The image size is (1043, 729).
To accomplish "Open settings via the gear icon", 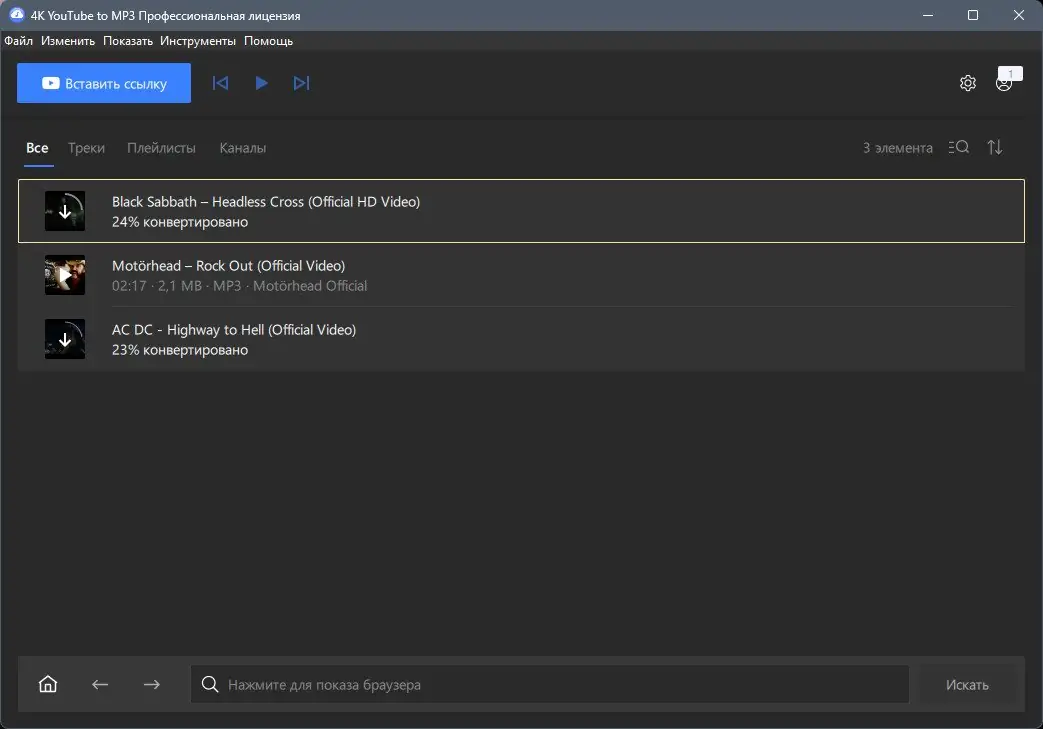I will pyautogui.click(x=968, y=83).
